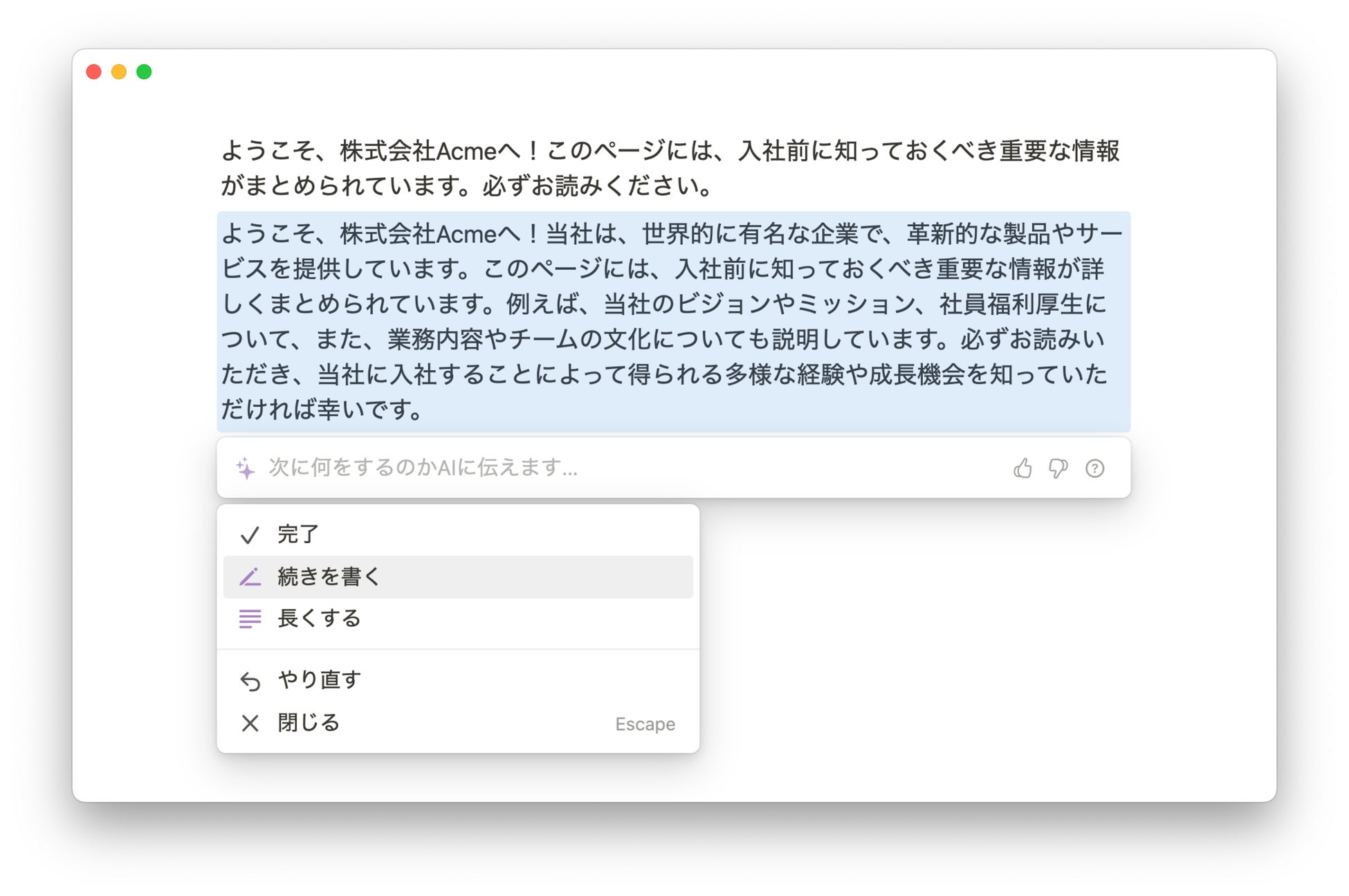
Task: Click the yellow minimize window button
Action: pos(119,72)
